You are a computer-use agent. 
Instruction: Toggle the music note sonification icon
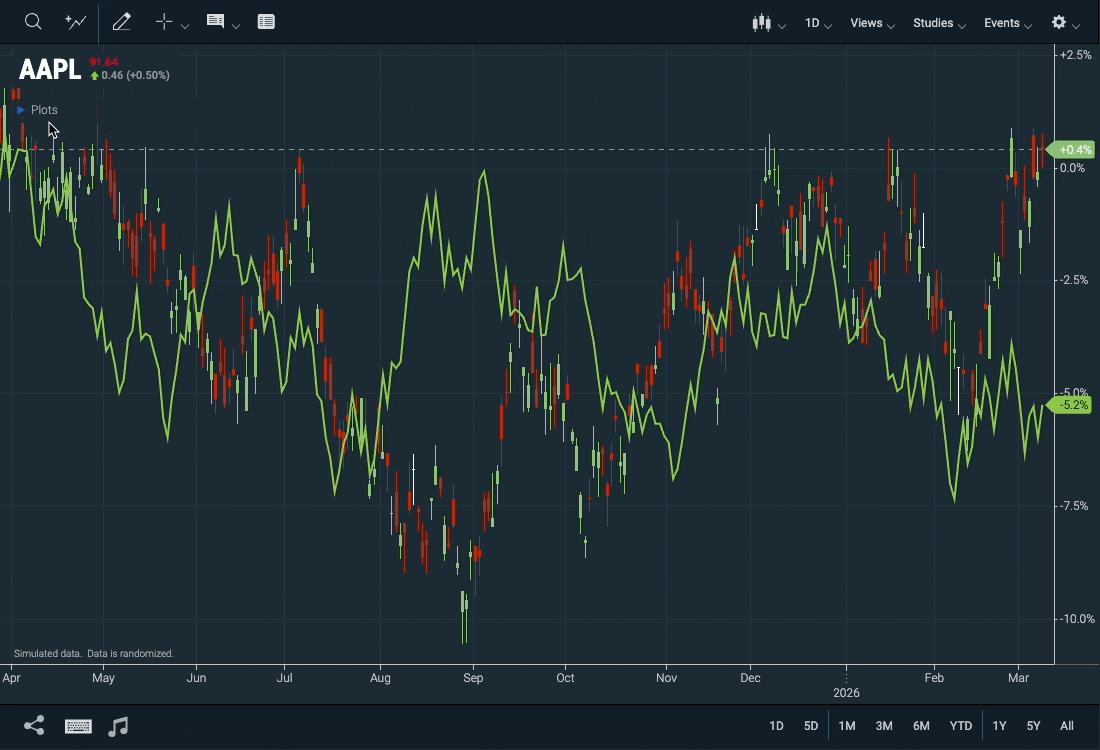[x=118, y=726]
